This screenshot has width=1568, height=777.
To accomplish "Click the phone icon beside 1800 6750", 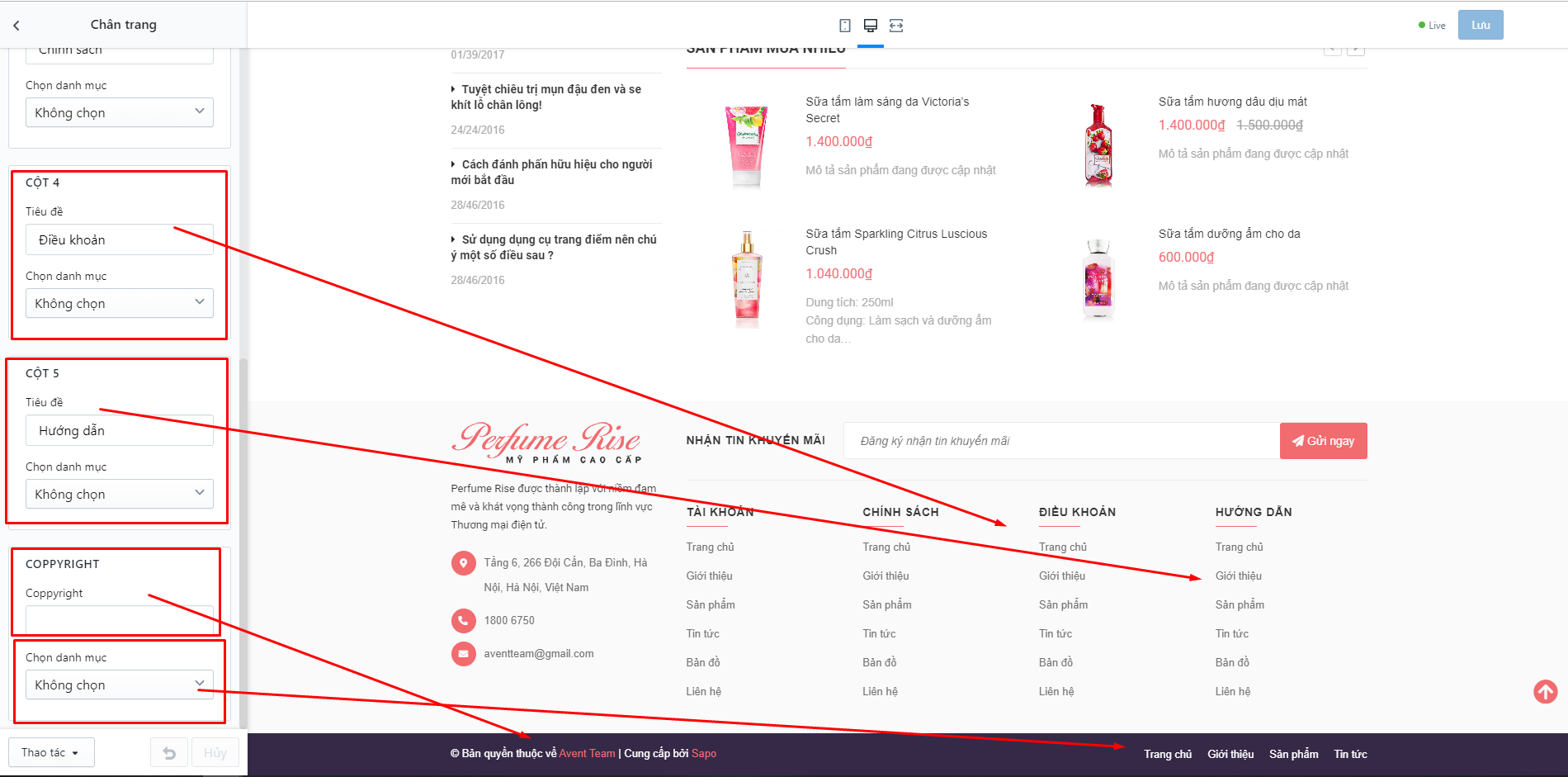I will click(x=464, y=620).
